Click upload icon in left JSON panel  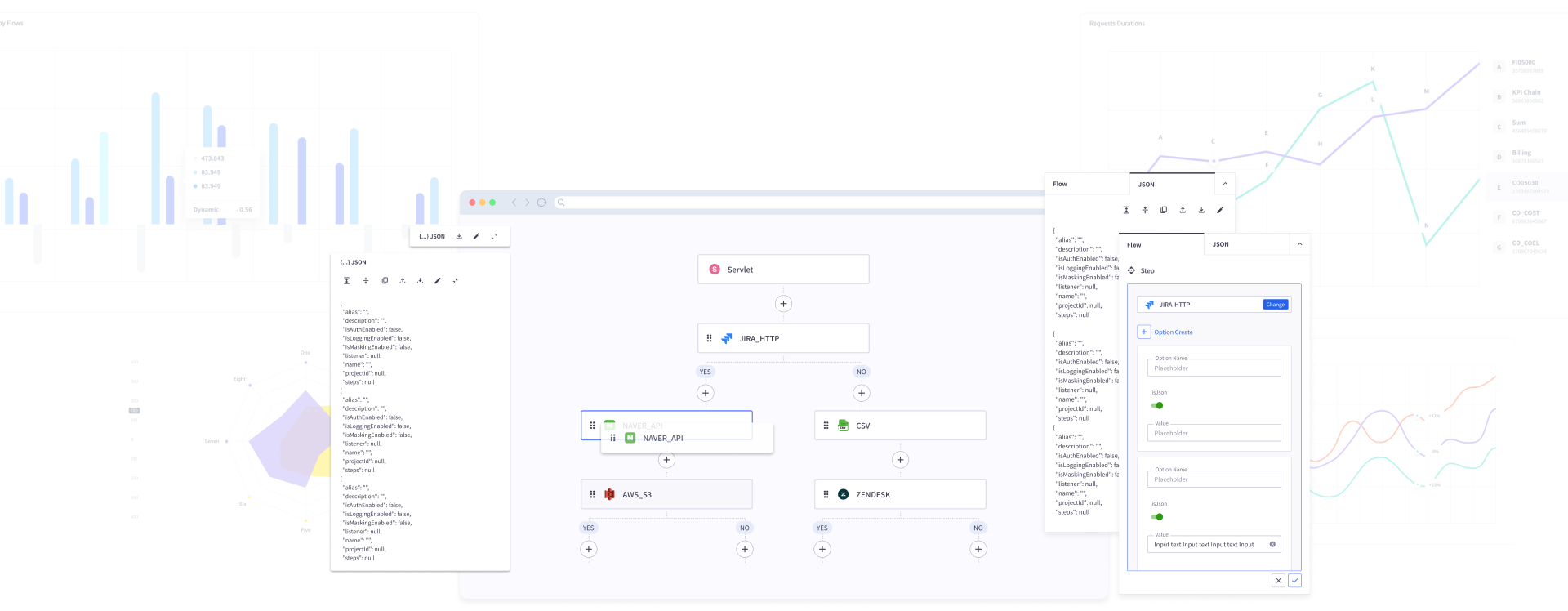coord(403,281)
